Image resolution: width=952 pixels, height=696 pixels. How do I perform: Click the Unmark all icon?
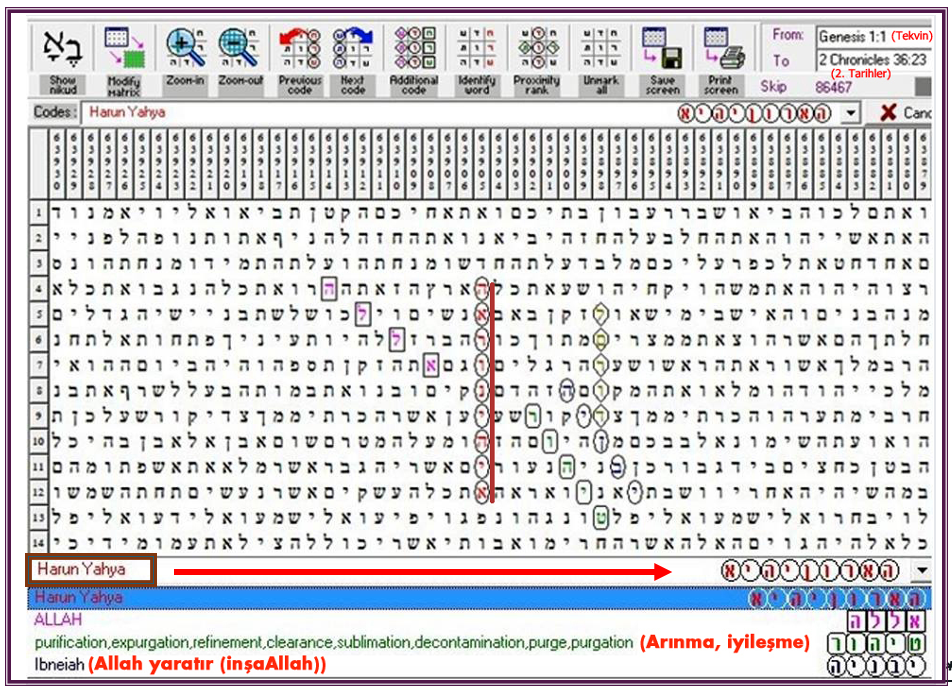click(600, 48)
